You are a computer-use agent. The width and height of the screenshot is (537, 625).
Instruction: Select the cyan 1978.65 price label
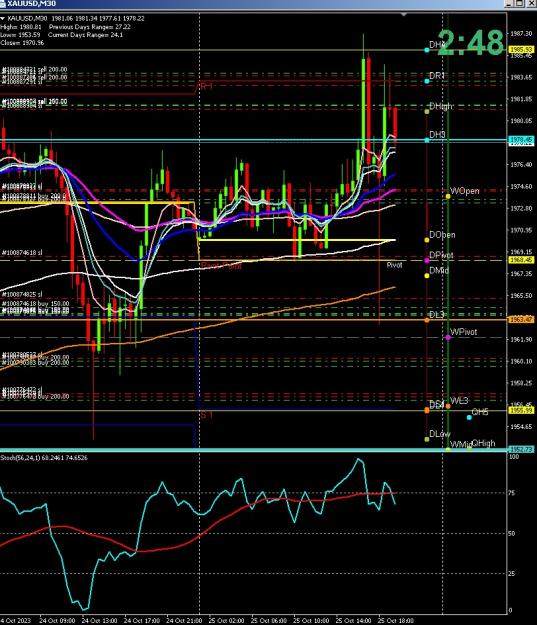[521, 140]
